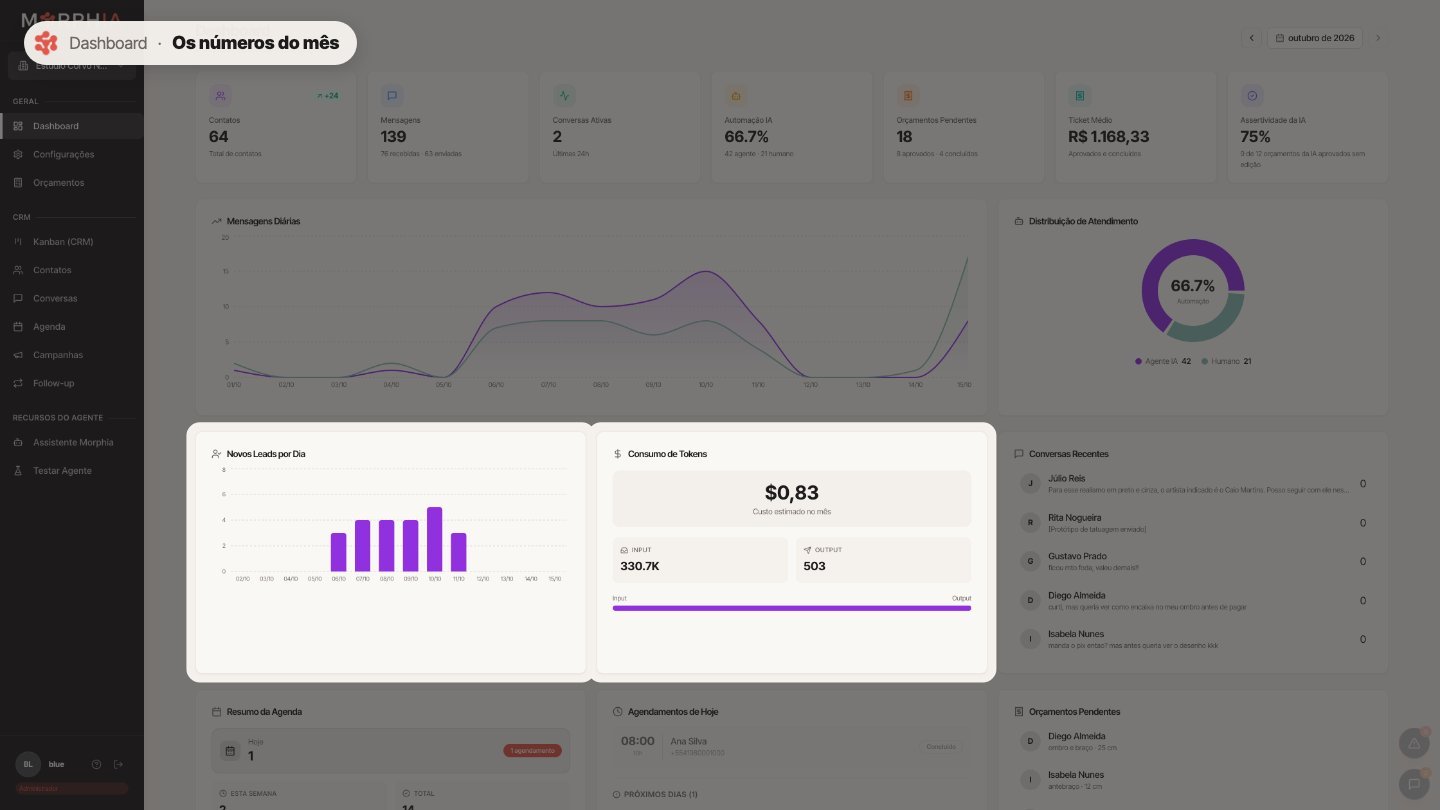Go to next month with right chevron
This screenshot has width=1440, height=810.
1378,38
